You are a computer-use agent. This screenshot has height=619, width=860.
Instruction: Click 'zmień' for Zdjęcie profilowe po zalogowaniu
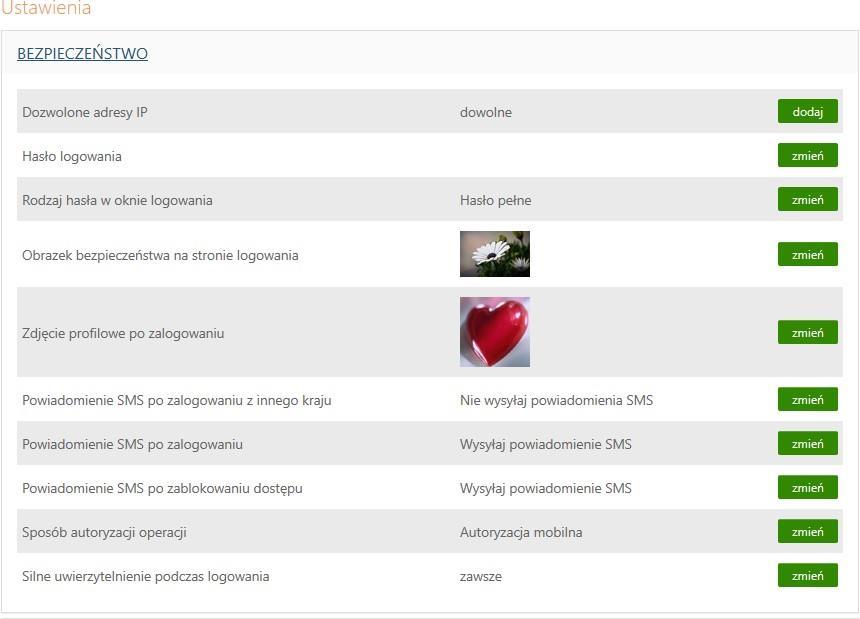point(807,332)
